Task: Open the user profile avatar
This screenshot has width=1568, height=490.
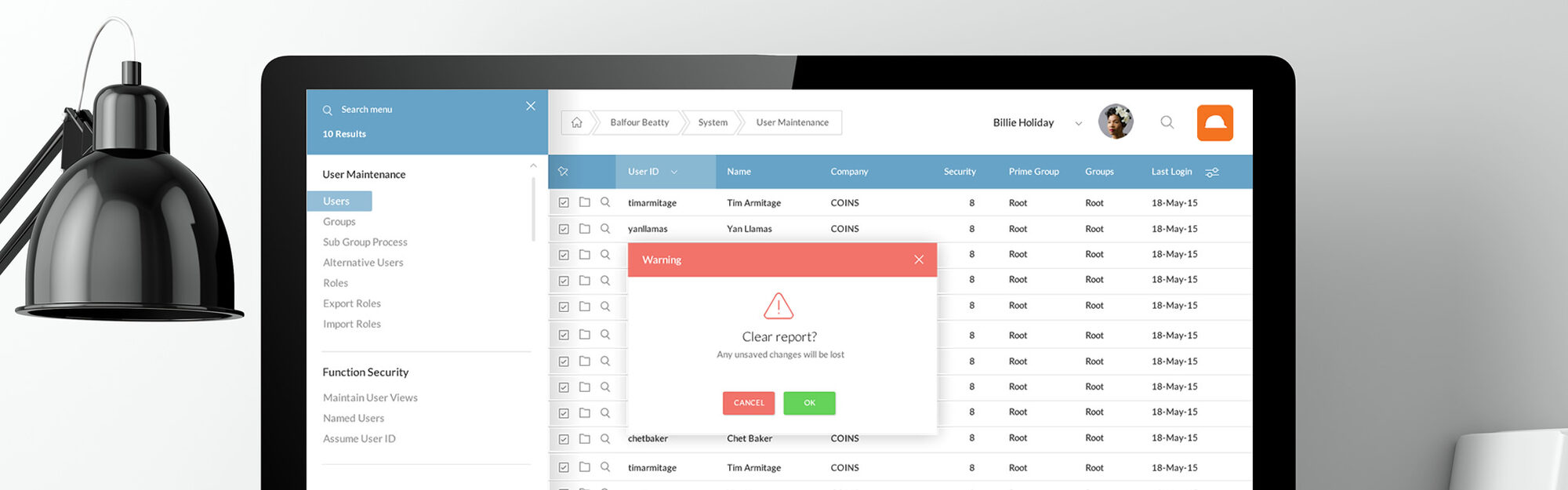Action: click(x=1116, y=122)
